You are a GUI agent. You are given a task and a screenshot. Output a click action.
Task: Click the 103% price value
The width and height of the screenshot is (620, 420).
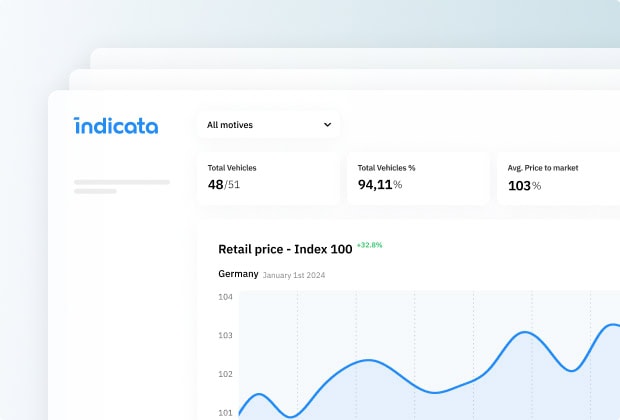tap(525, 185)
